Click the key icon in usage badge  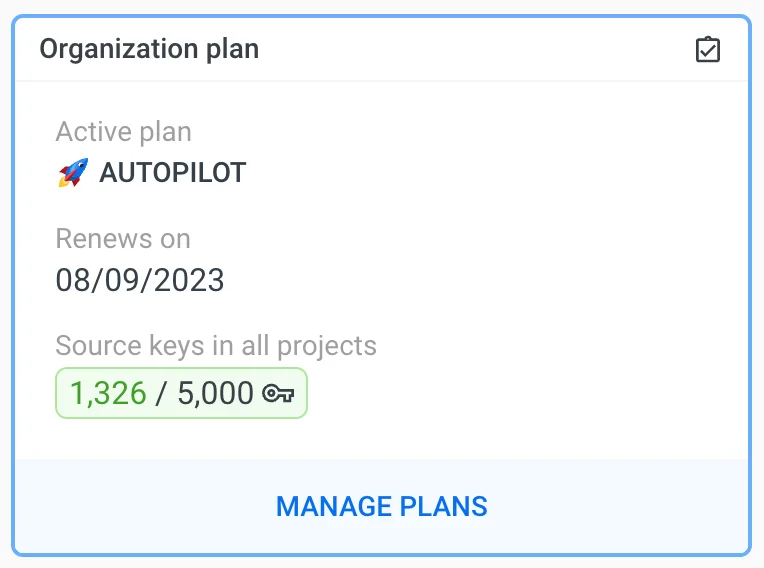(278, 394)
